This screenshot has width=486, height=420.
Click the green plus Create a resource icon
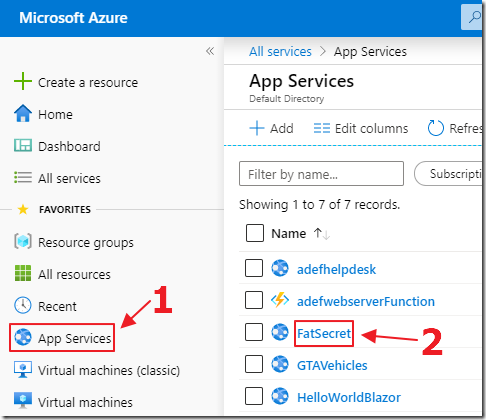point(23,81)
